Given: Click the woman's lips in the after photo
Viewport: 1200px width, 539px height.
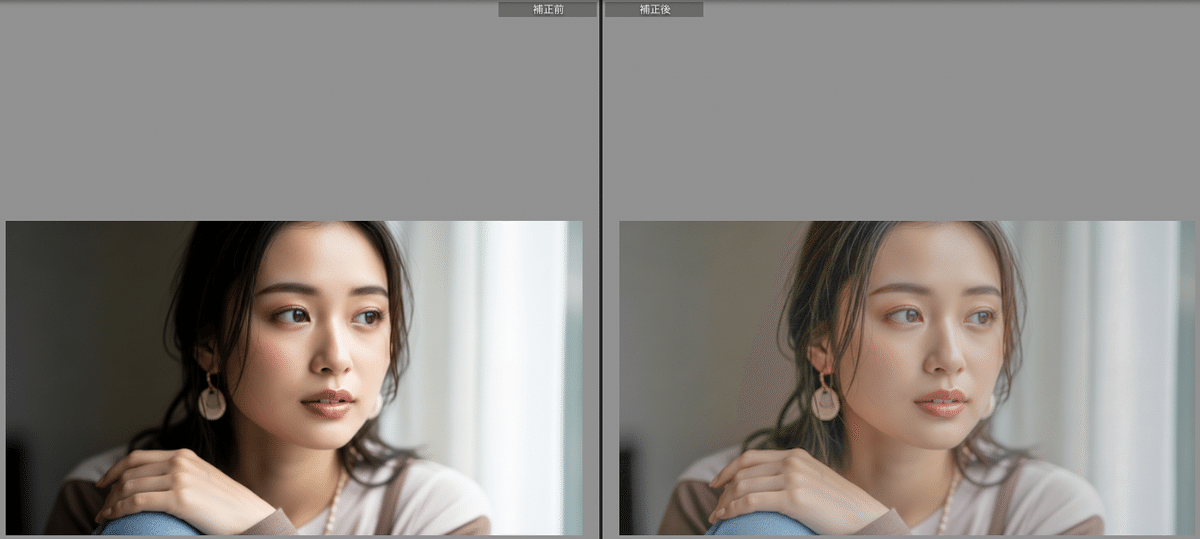Looking at the screenshot, I should pos(942,403).
